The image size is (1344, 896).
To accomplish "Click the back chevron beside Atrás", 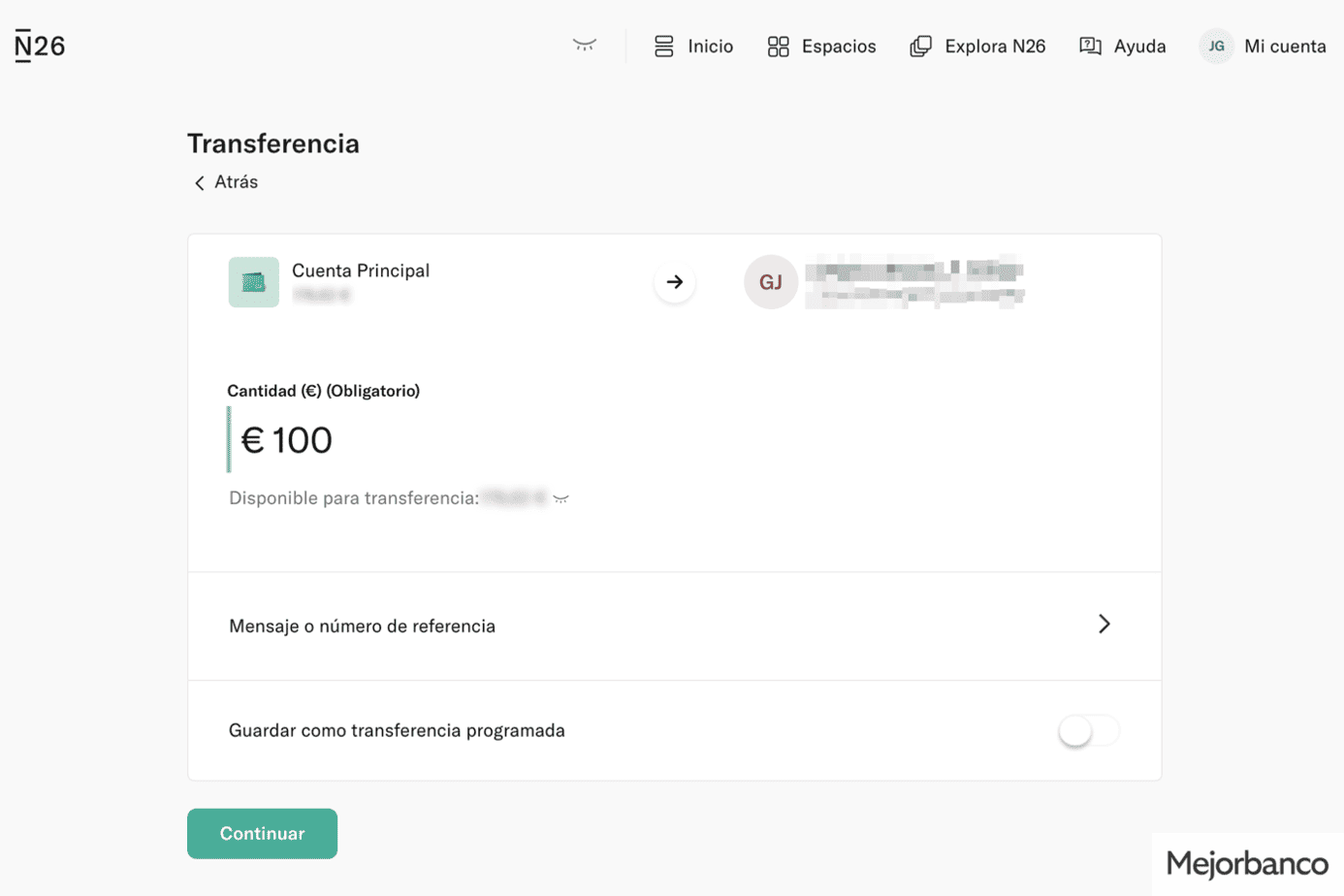I will pyautogui.click(x=199, y=183).
